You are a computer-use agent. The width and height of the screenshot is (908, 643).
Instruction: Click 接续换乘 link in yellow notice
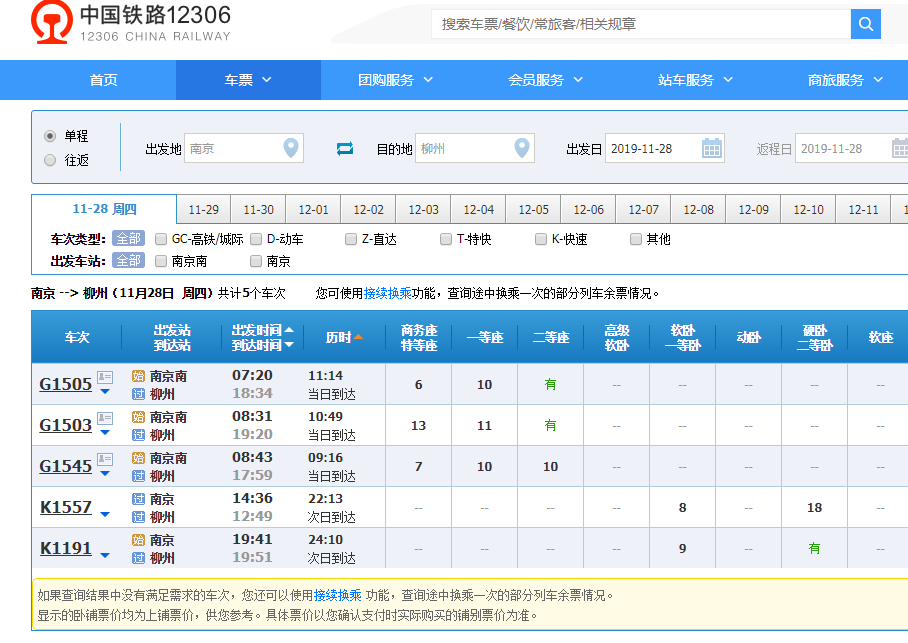338,595
